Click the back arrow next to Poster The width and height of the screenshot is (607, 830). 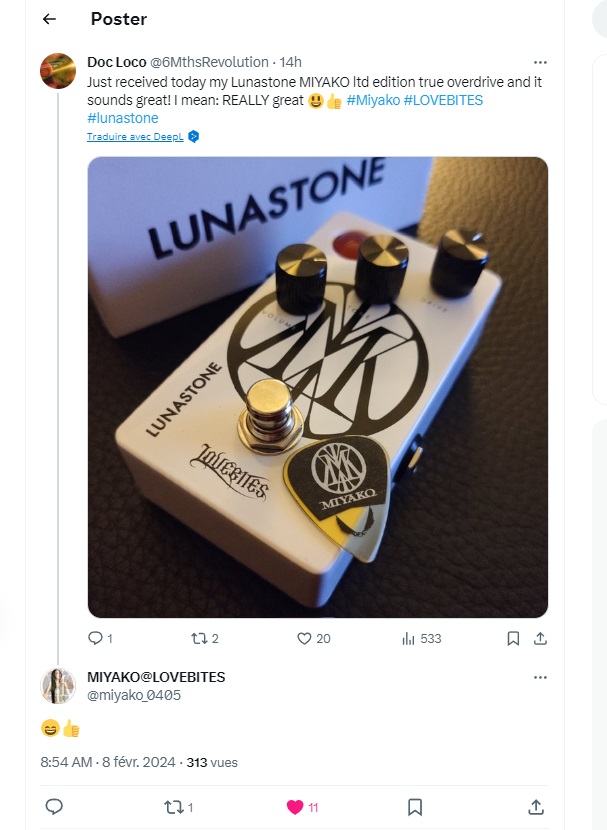click(49, 19)
